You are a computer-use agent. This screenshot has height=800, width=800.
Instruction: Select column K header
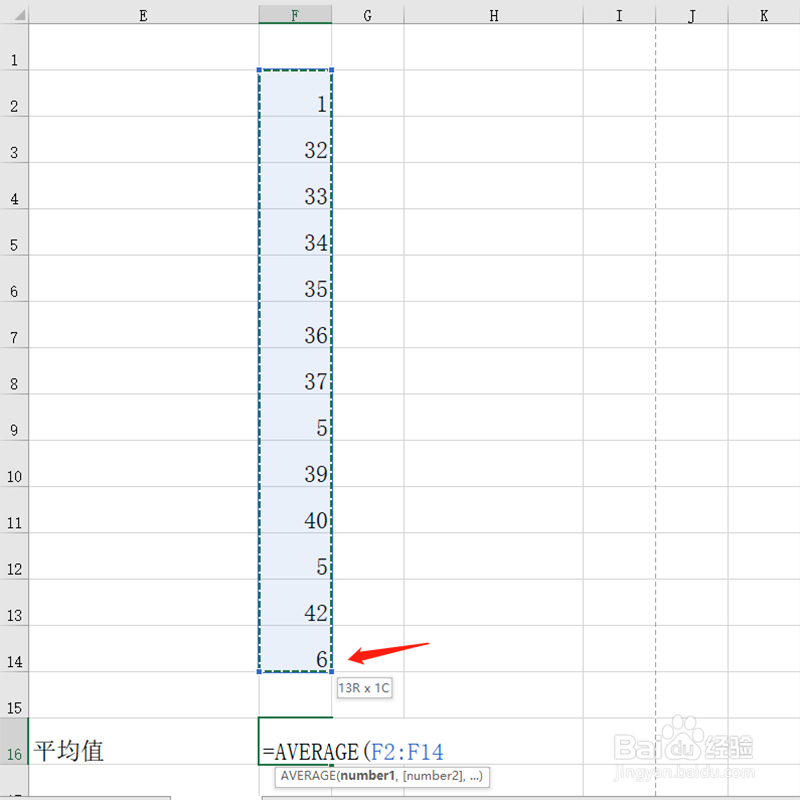pos(763,14)
